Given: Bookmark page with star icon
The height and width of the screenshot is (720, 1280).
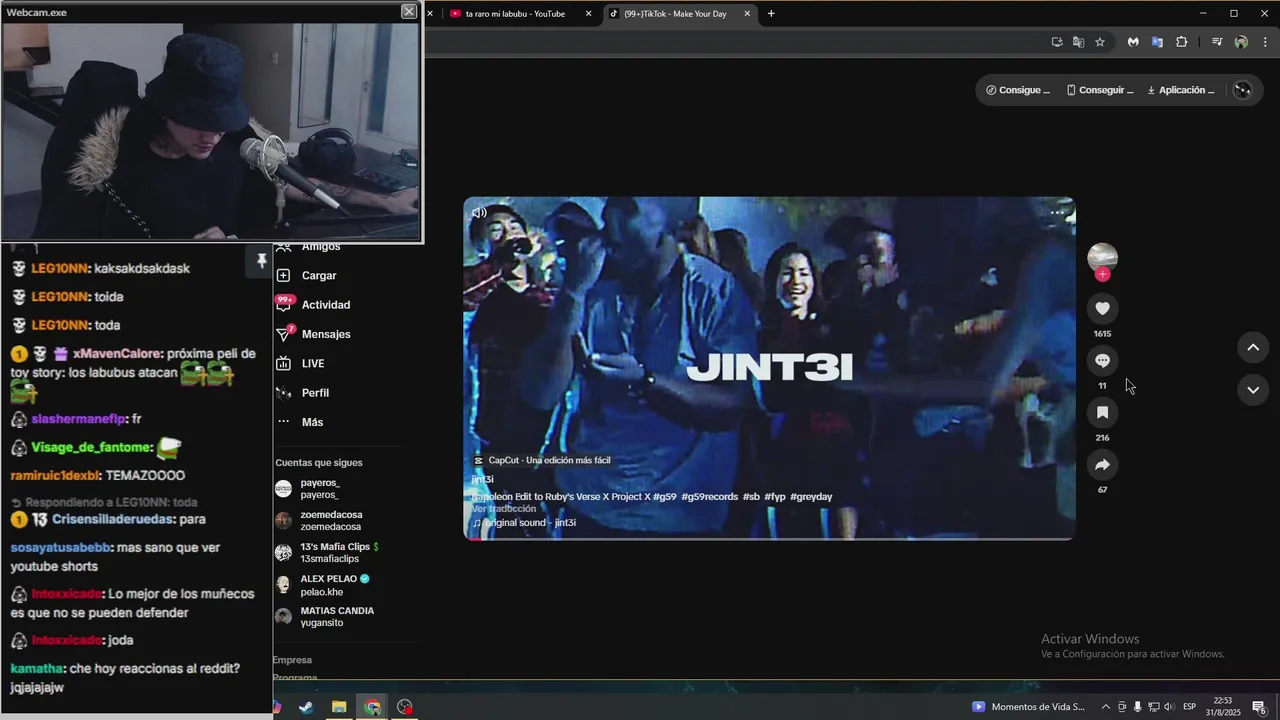Looking at the screenshot, I should 1100,42.
